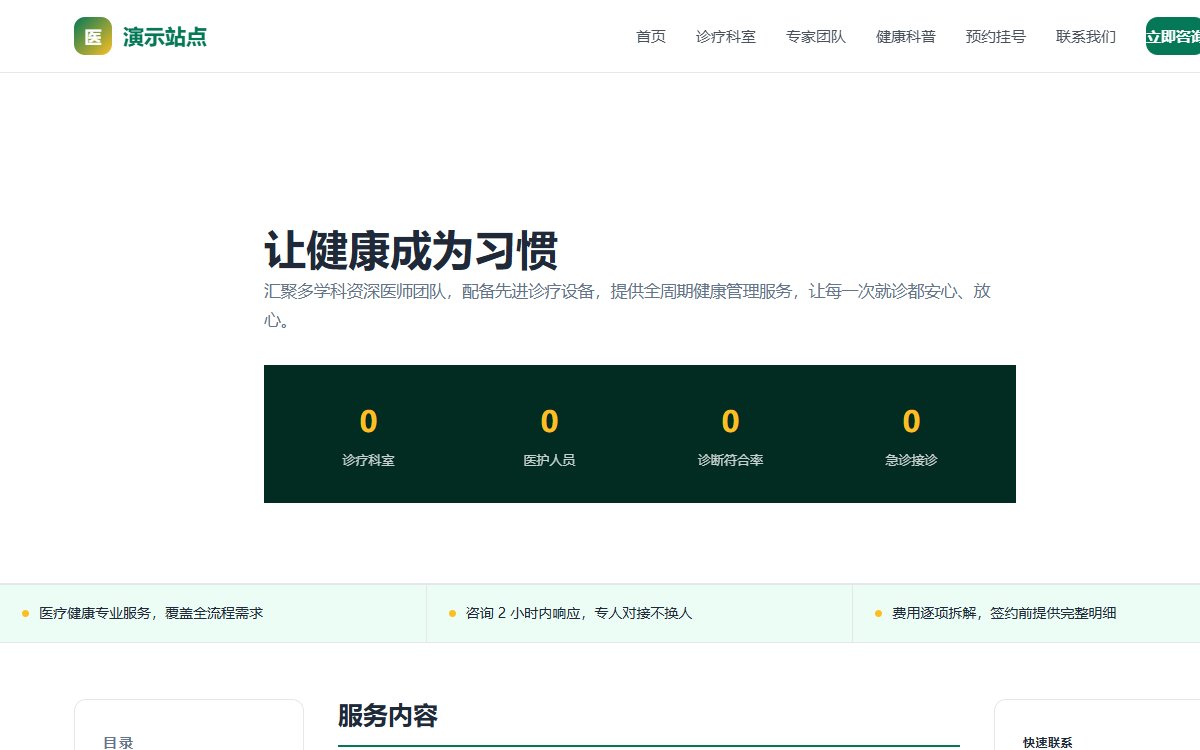The height and width of the screenshot is (750, 1200).
Task: Open 预约挂号 navigation link
Action: pyautogui.click(x=996, y=37)
